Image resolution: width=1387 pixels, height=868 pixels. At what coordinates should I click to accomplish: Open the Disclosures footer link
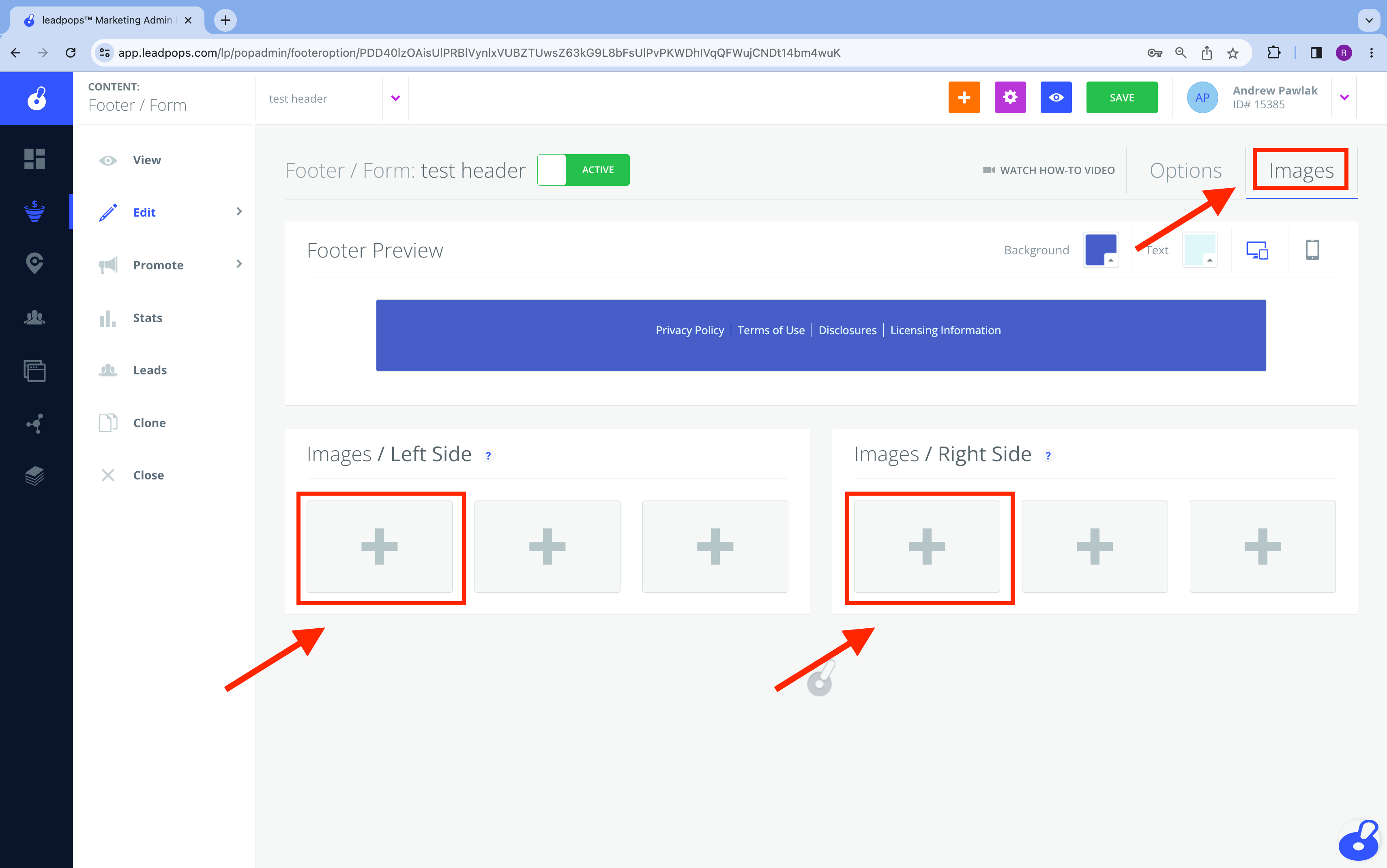tap(847, 330)
